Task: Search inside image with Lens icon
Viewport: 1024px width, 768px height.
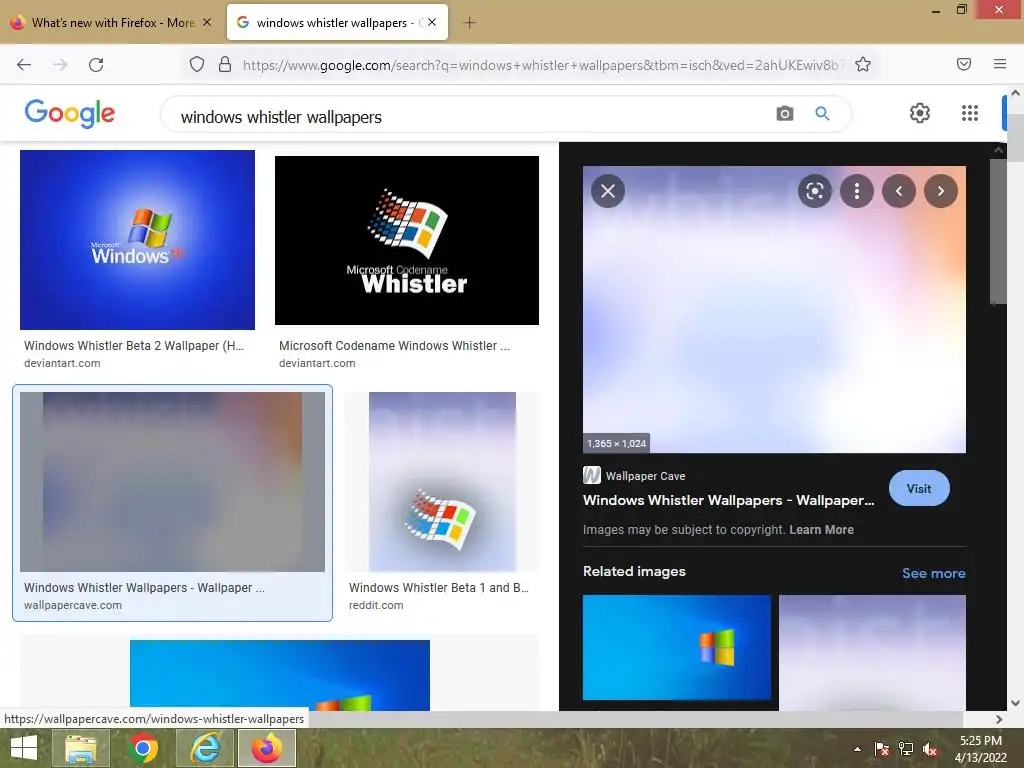Action: click(x=814, y=191)
